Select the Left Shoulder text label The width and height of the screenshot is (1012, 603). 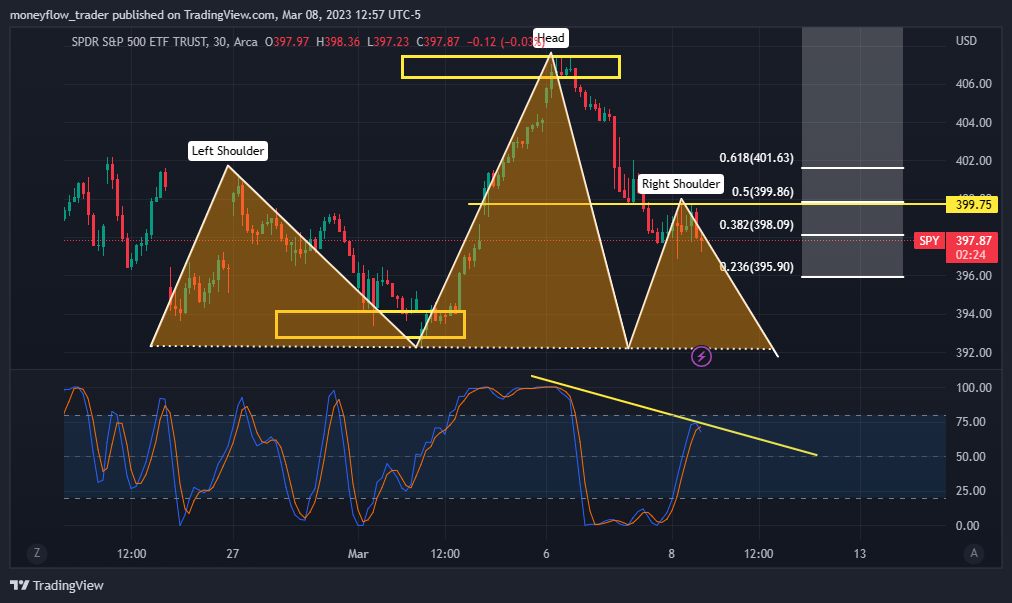228,151
